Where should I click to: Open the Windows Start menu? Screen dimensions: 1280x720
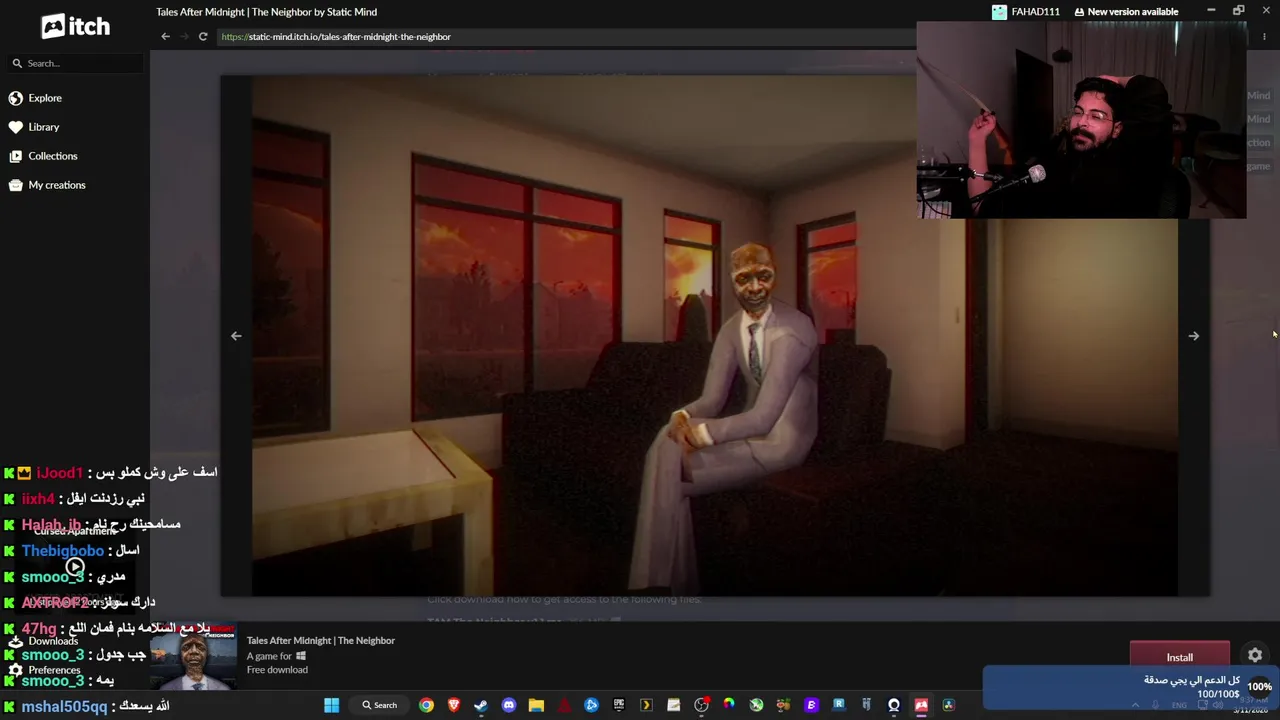coord(332,705)
